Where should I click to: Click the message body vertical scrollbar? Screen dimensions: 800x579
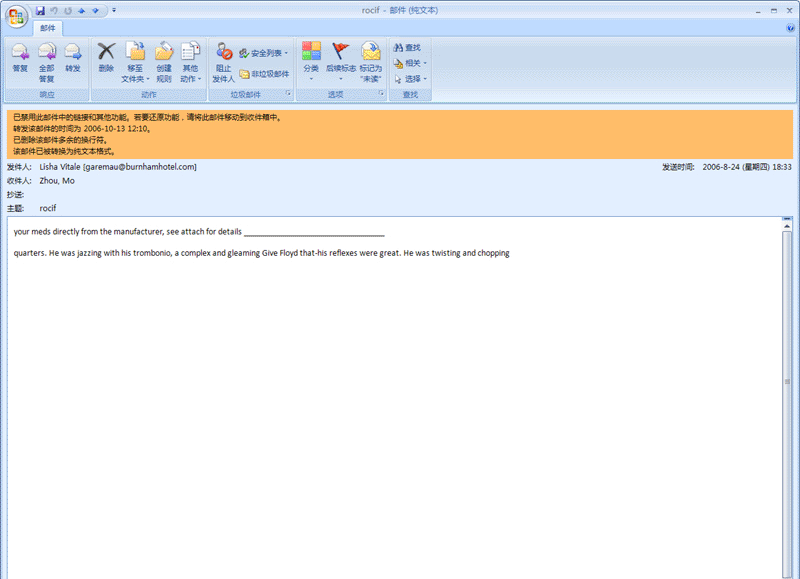(x=787, y=380)
